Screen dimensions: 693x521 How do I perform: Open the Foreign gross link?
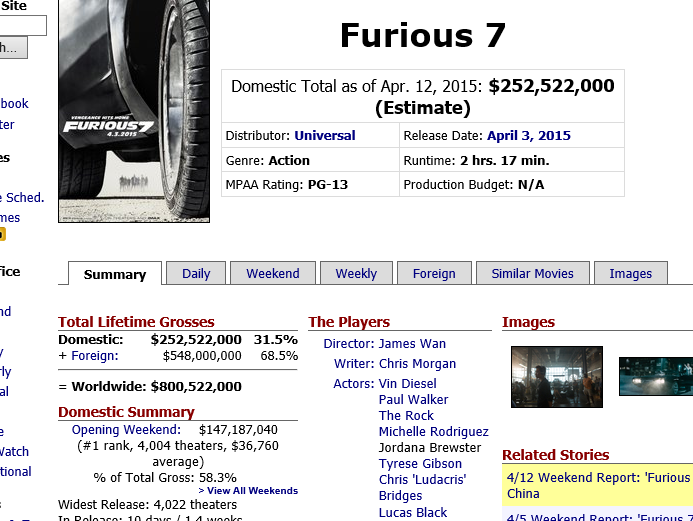click(x=94, y=356)
